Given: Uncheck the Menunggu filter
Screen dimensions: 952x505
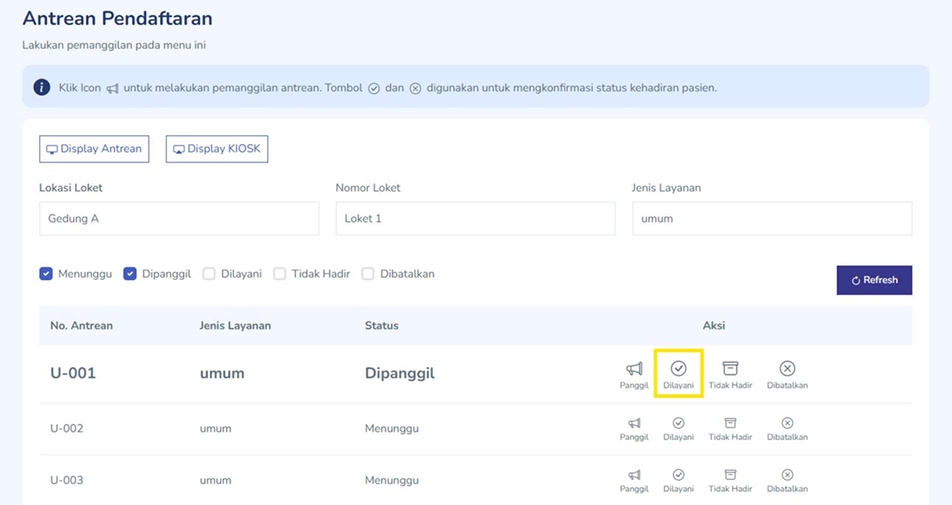Looking at the screenshot, I should [x=46, y=274].
